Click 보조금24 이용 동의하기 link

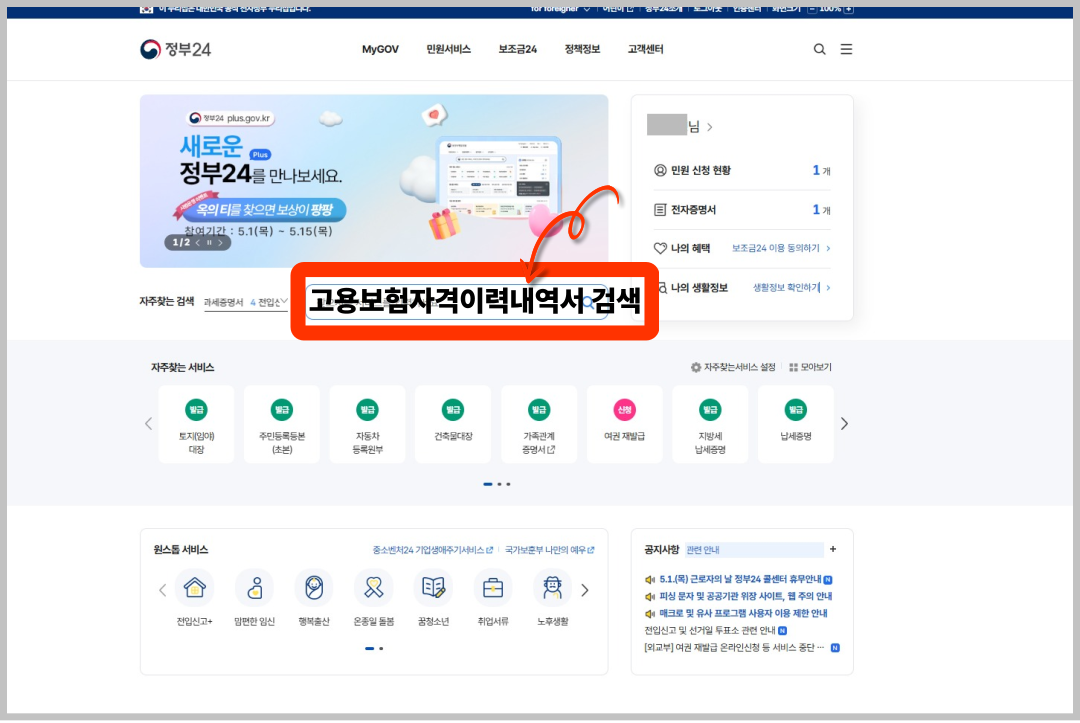781,249
